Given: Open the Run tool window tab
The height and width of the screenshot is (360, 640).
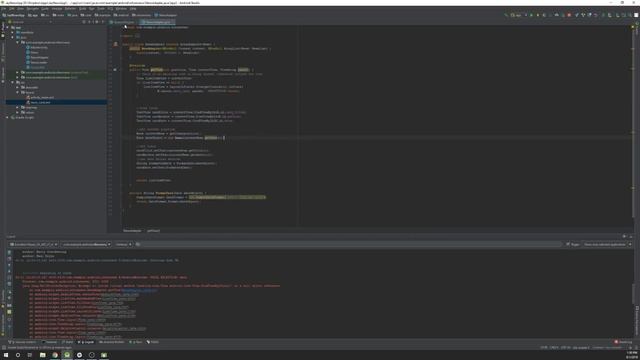Looking at the screenshot, I should (136, 342).
